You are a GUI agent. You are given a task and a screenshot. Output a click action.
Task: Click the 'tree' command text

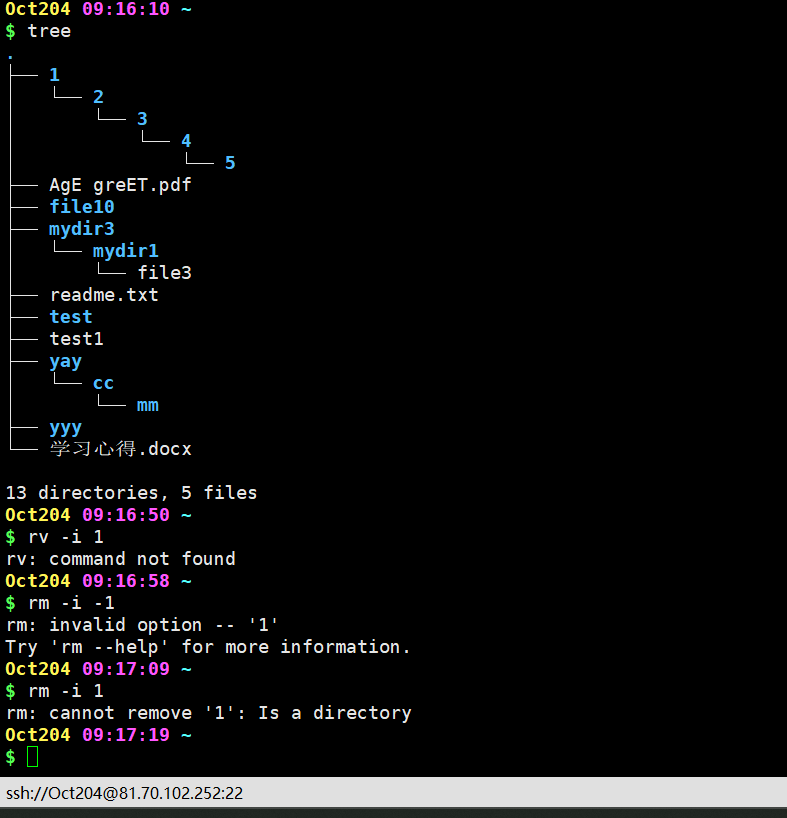tap(49, 31)
